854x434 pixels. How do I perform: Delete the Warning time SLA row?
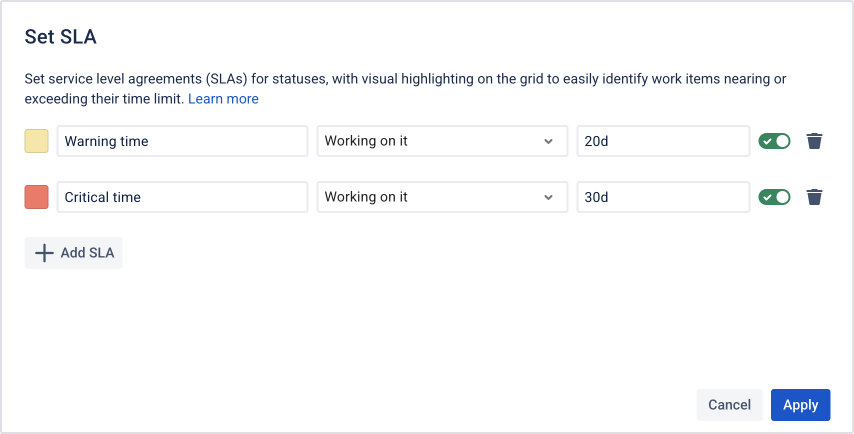point(814,141)
